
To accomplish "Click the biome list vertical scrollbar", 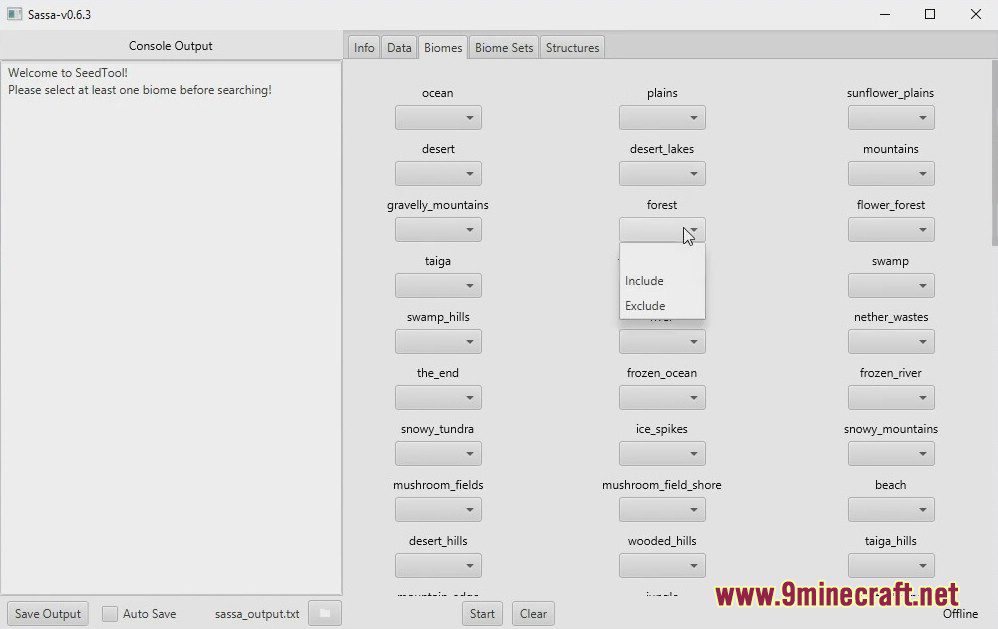I will point(994,153).
